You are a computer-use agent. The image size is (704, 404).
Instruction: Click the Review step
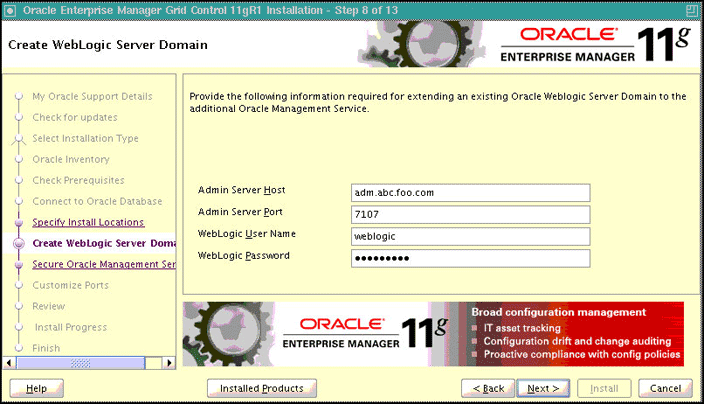[48, 307]
